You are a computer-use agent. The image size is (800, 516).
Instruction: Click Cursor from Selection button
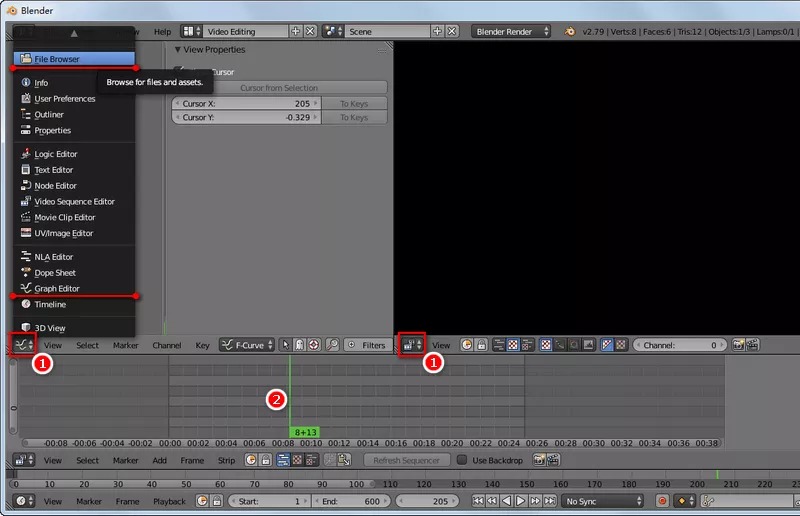[x=279, y=88]
